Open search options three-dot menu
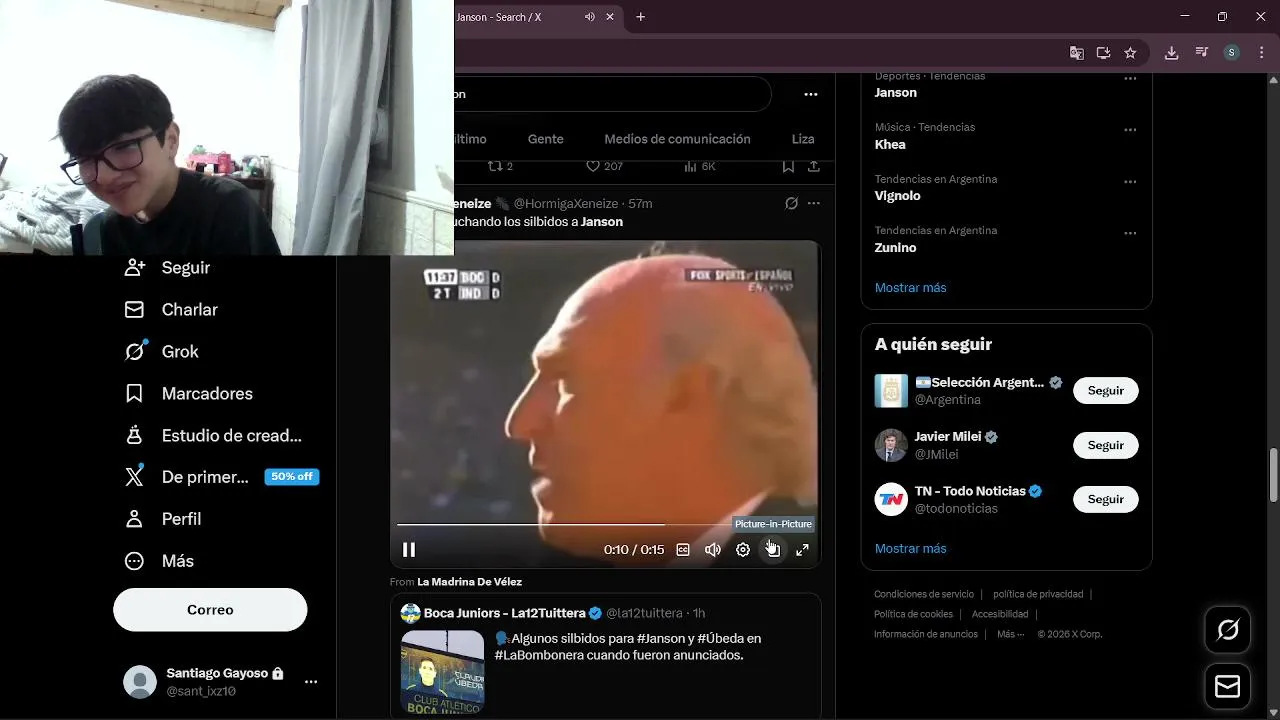1280x720 pixels. pyautogui.click(x=811, y=94)
